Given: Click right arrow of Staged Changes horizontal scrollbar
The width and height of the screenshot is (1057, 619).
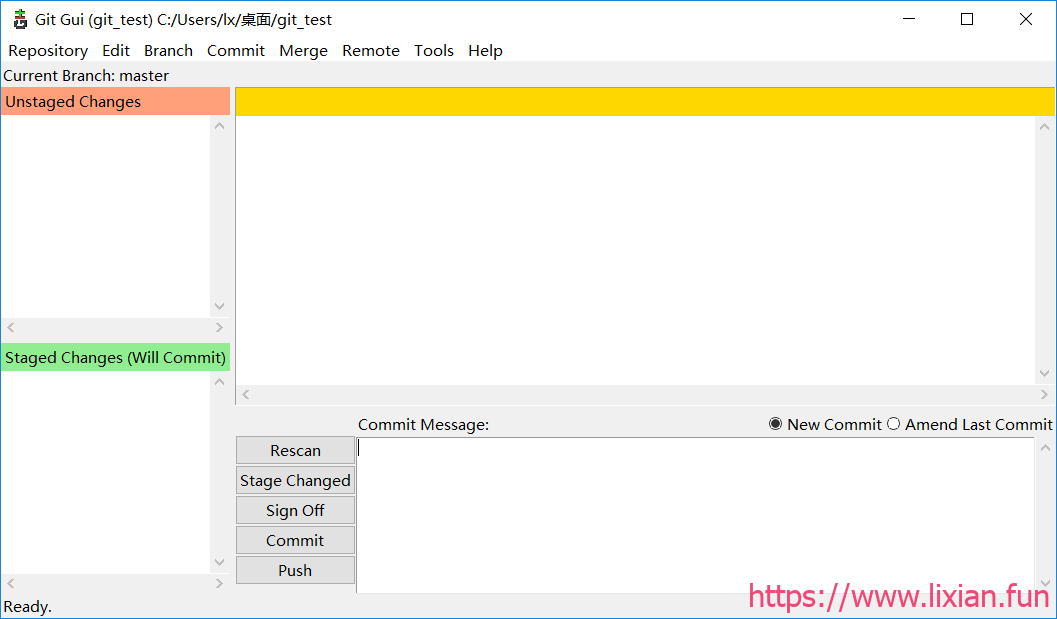Looking at the screenshot, I should (x=219, y=584).
